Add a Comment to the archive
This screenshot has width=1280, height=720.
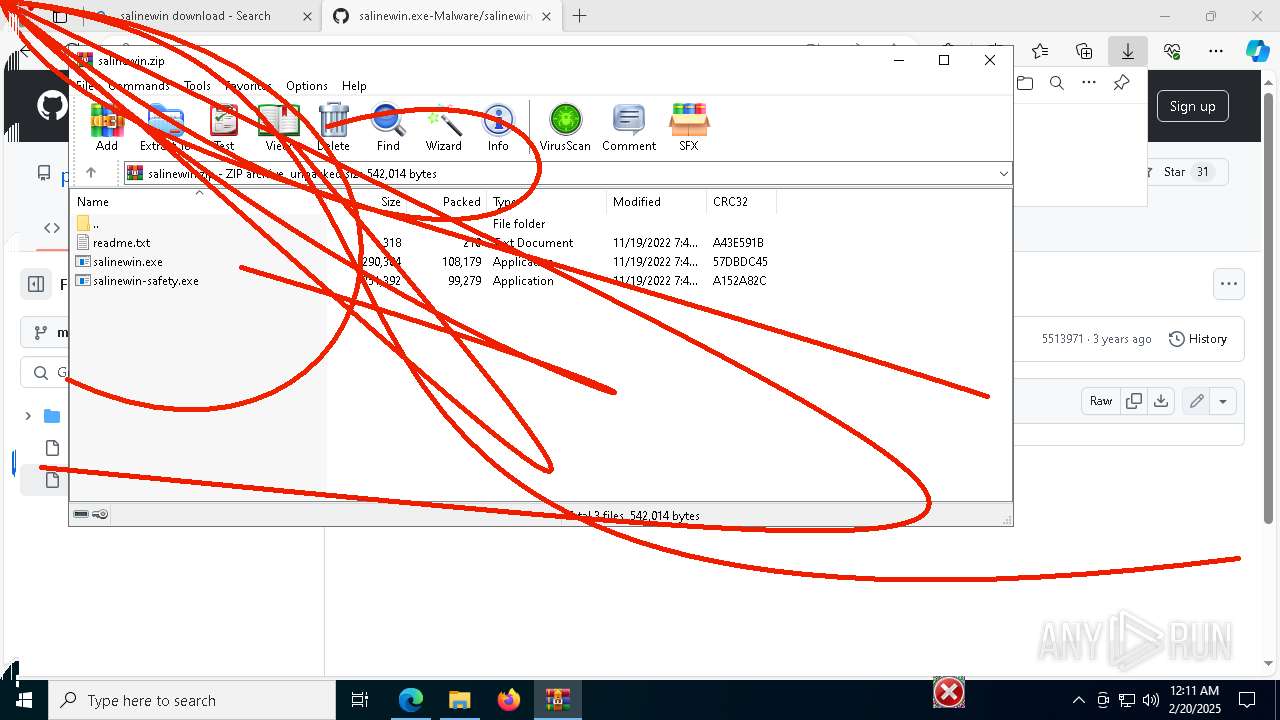point(629,127)
